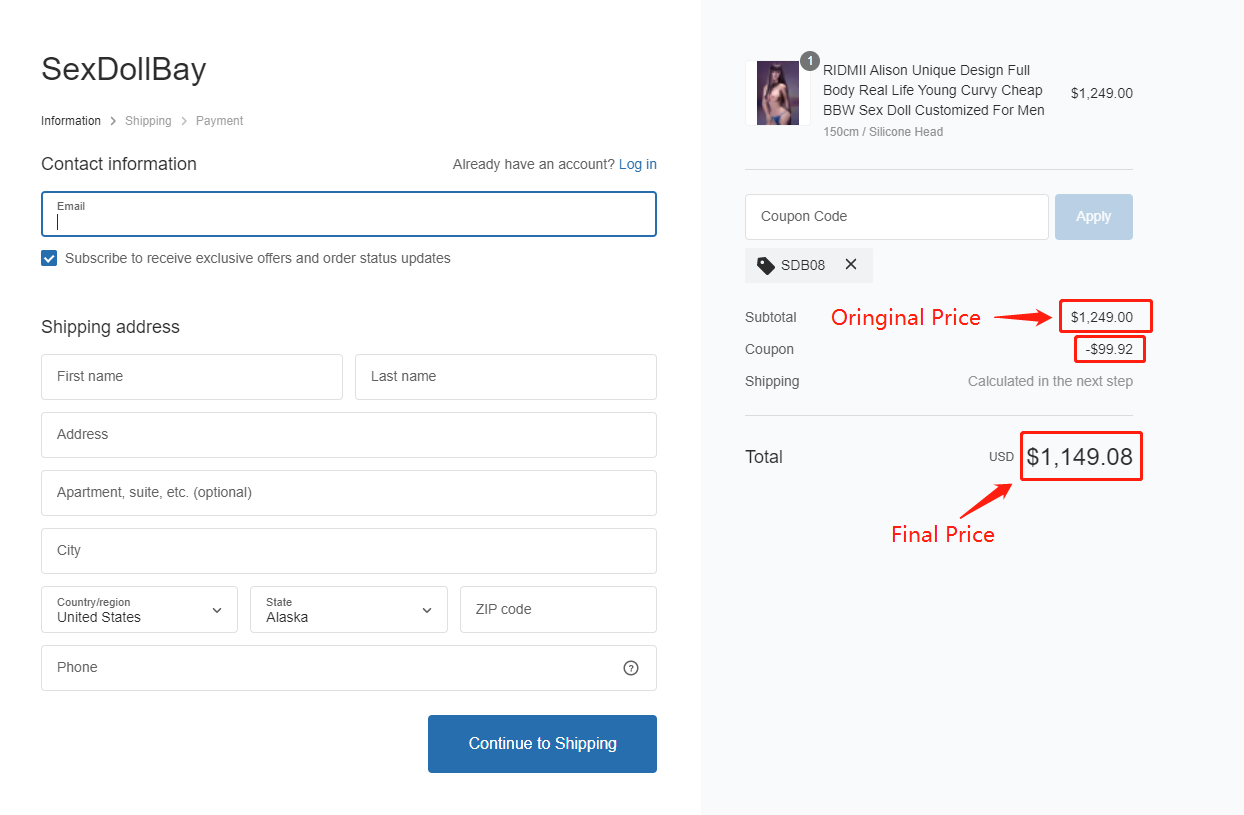Viewport: 1244px width, 815px height.
Task: Go to the Payment breadcrumb step
Action: pyautogui.click(x=219, y=121)
